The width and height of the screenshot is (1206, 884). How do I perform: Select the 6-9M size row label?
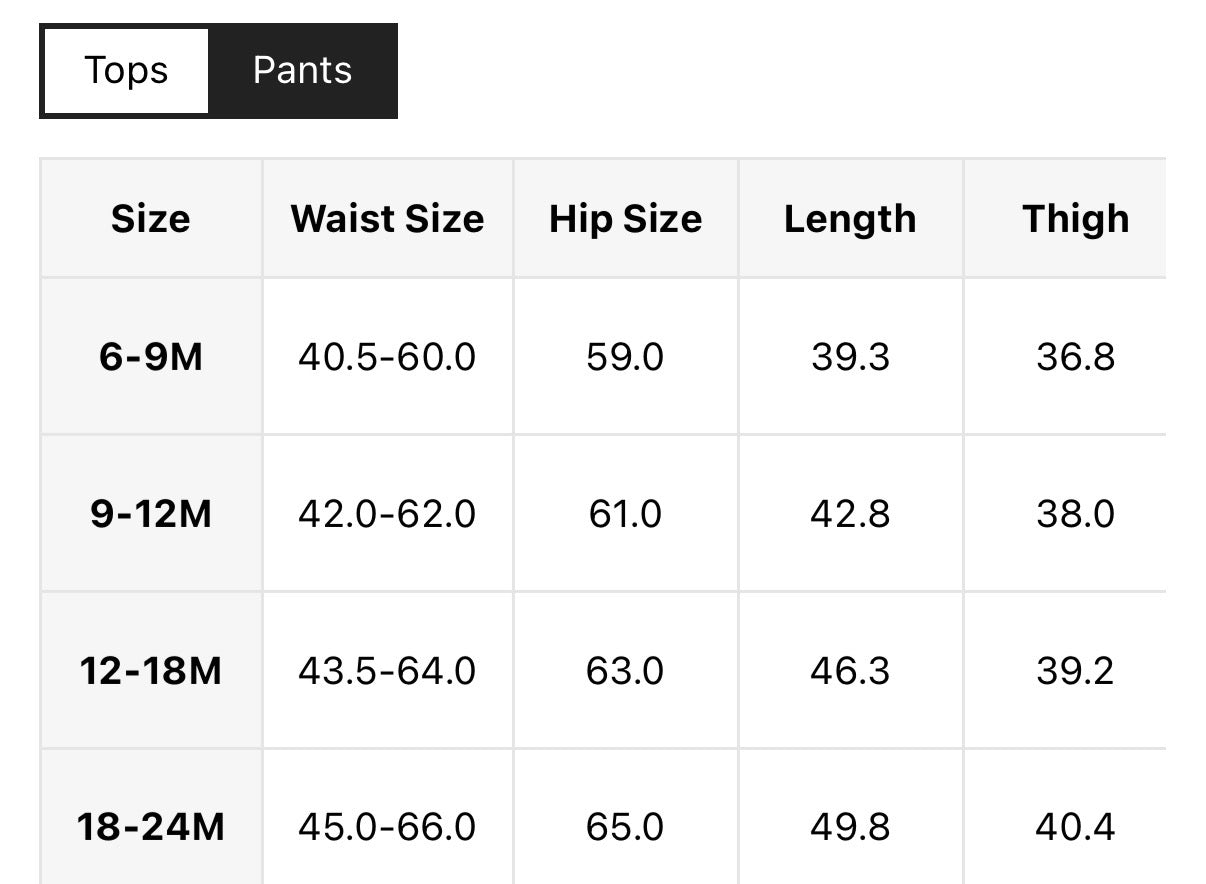coord(151,357)
